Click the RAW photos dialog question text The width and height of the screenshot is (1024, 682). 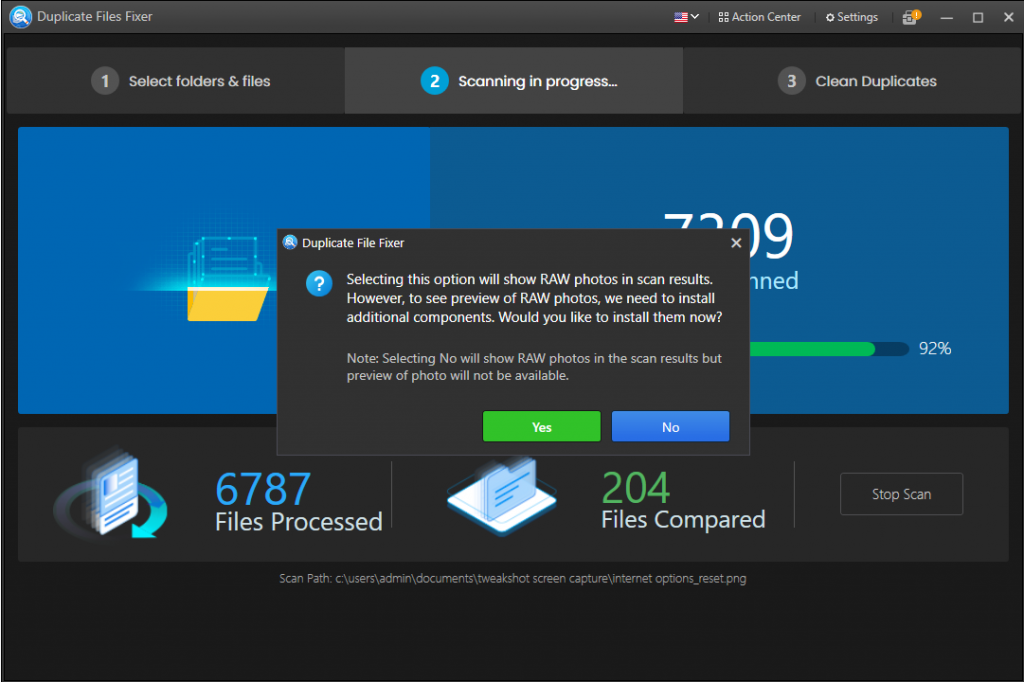tap(534, 299)
